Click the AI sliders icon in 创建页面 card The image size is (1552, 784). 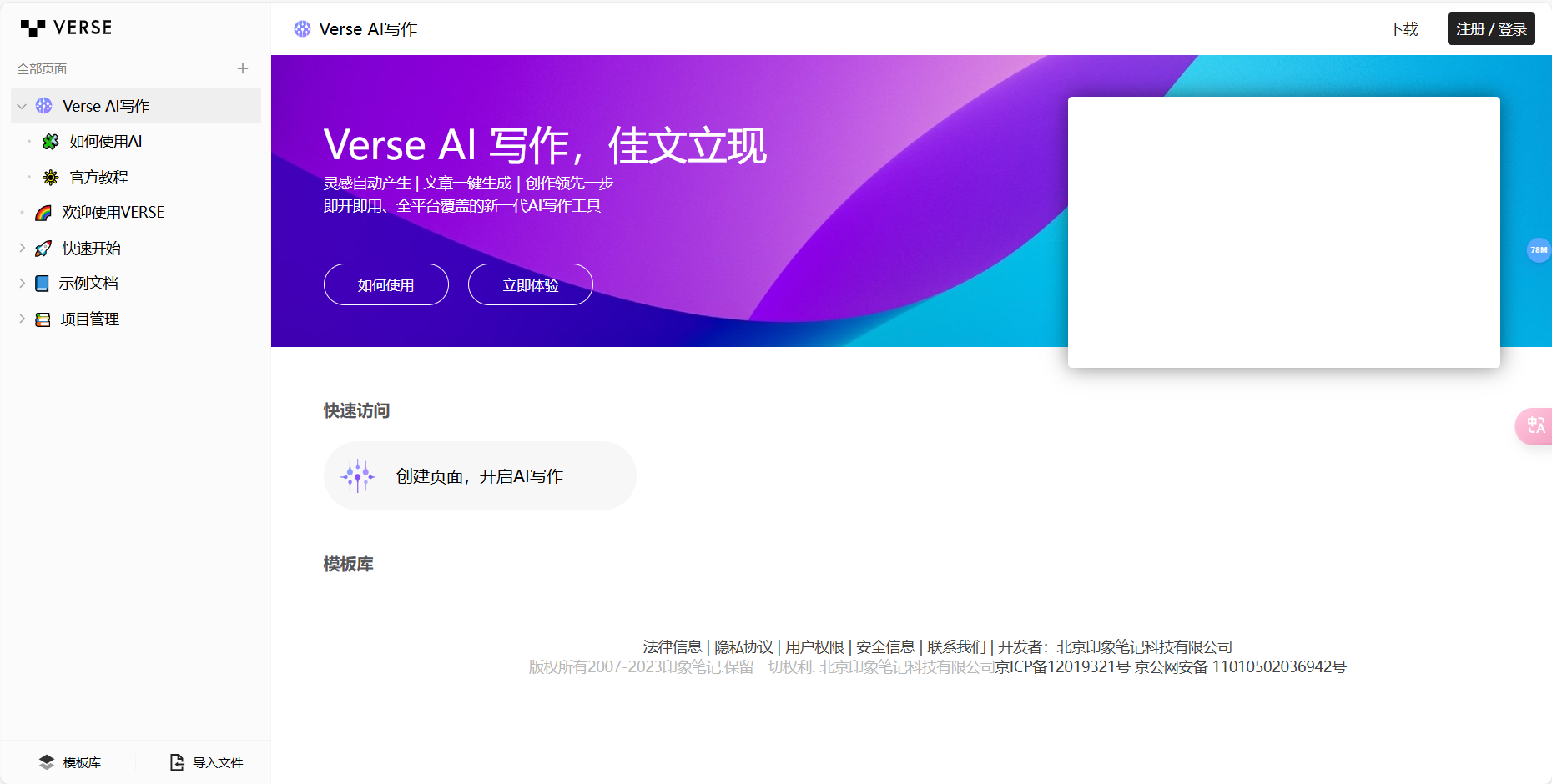357,475
